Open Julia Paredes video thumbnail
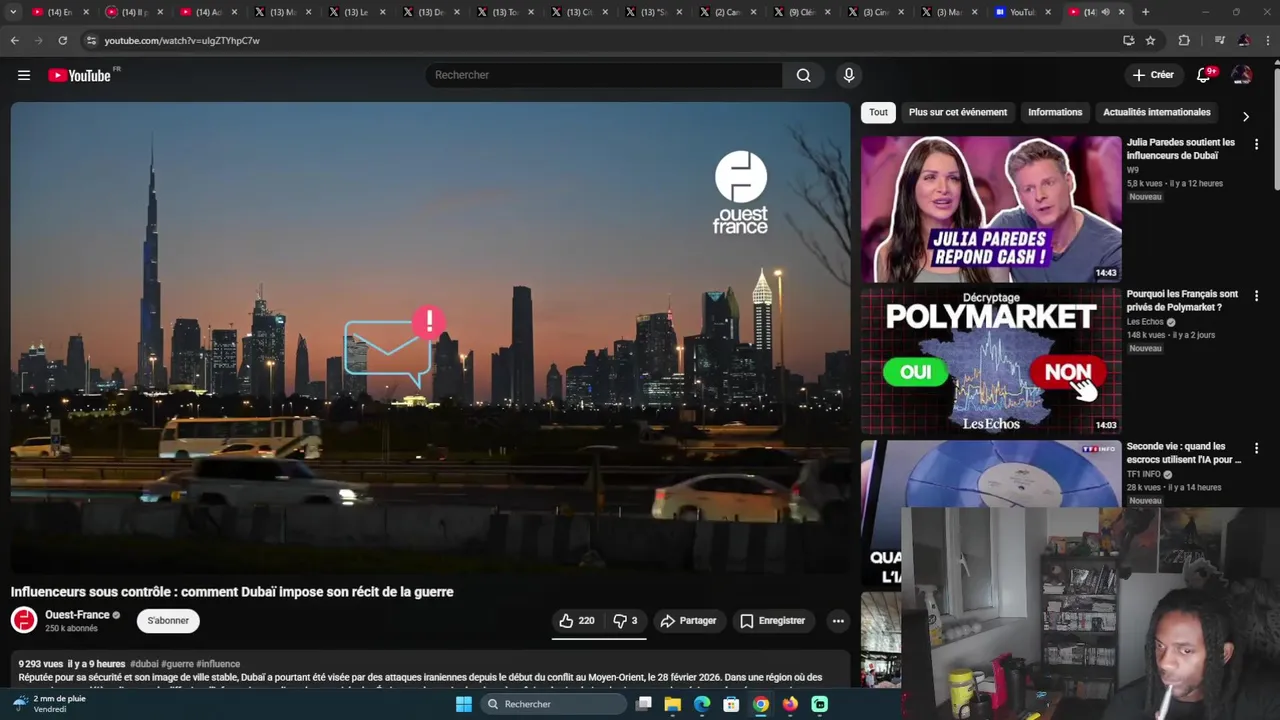The width and height of the screenshot is (1280, 720). [991, 209]
